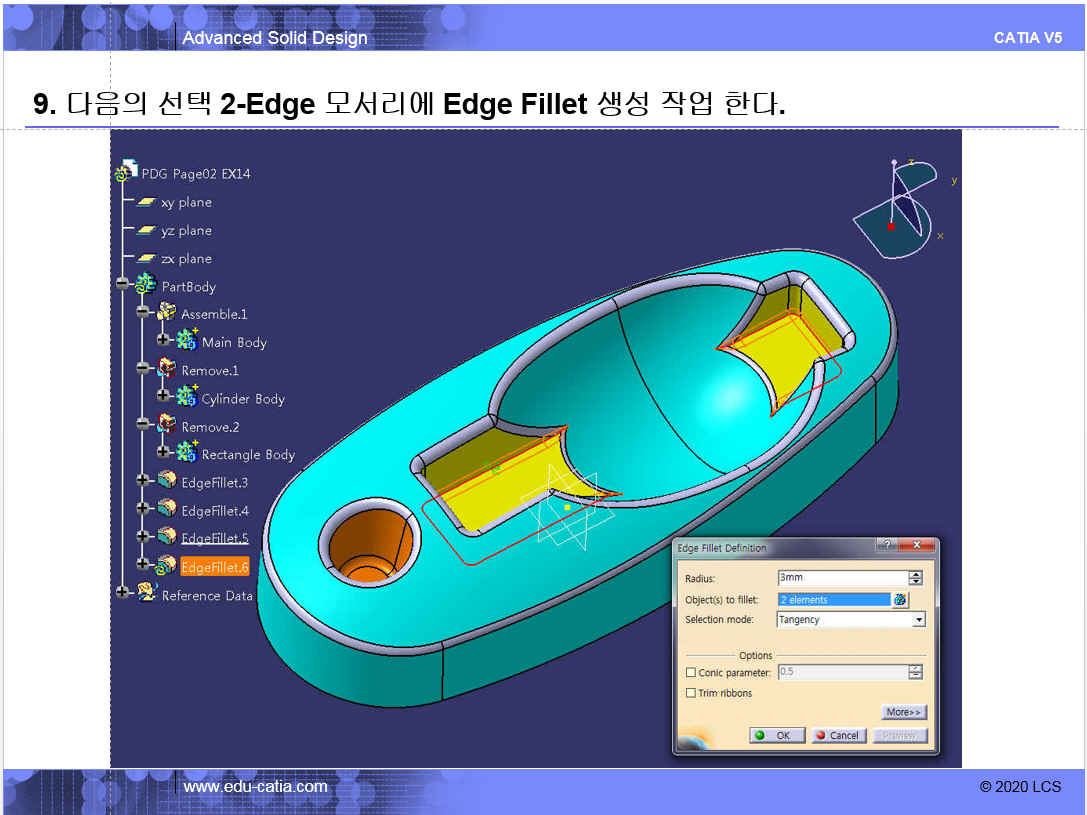This screenshot has width=1087, height=815.
Task: Click the xy plane icon in tree
Action: 146,202
